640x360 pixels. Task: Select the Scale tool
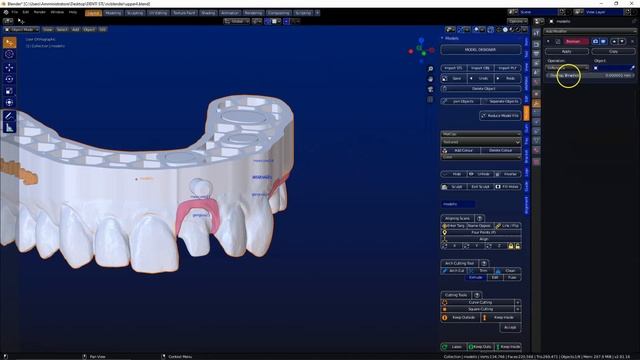pyautogui.click(x=9, y=91)
